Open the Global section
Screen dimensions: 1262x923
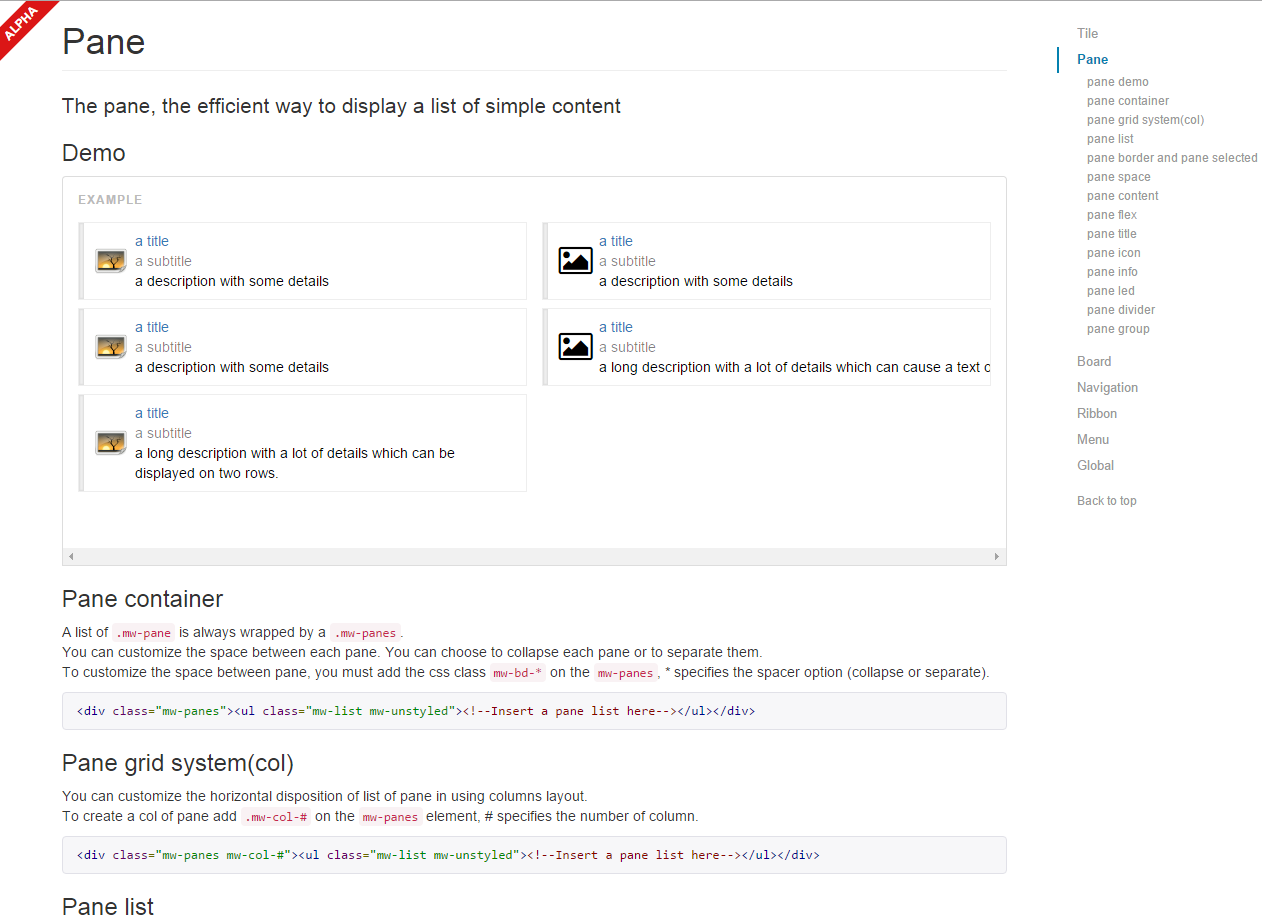(x=1095, y=465)
